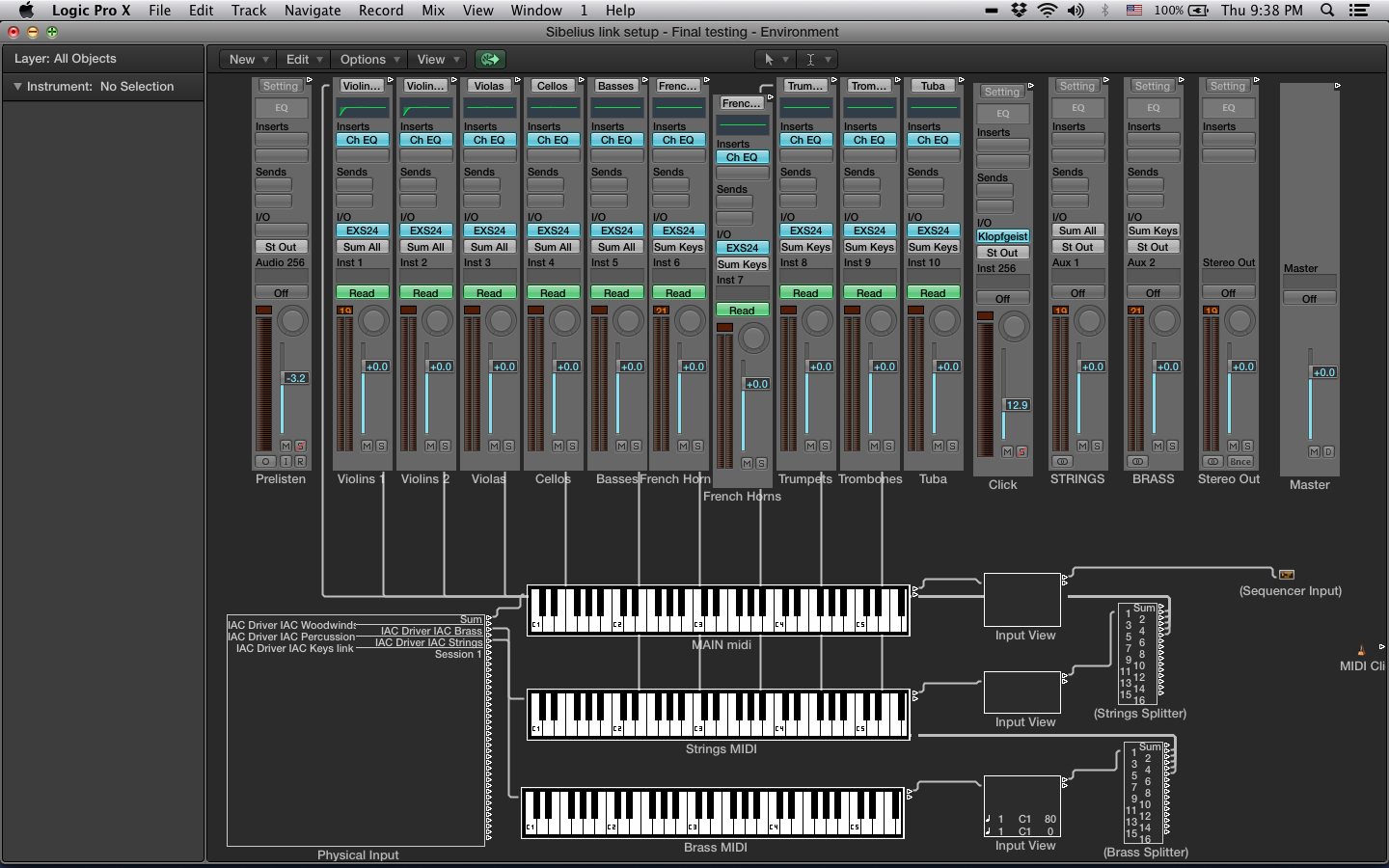
Task: Solo the Cellos channel
Action: pyautogui.click(x=572, y=447)
